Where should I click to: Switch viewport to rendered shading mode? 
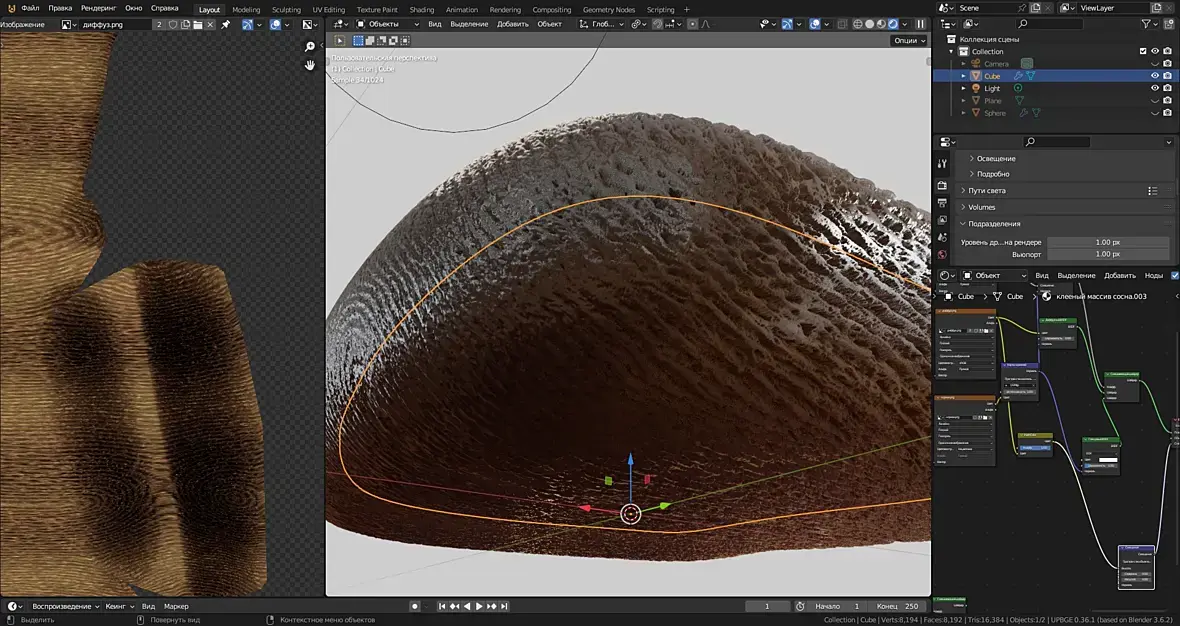893,24
